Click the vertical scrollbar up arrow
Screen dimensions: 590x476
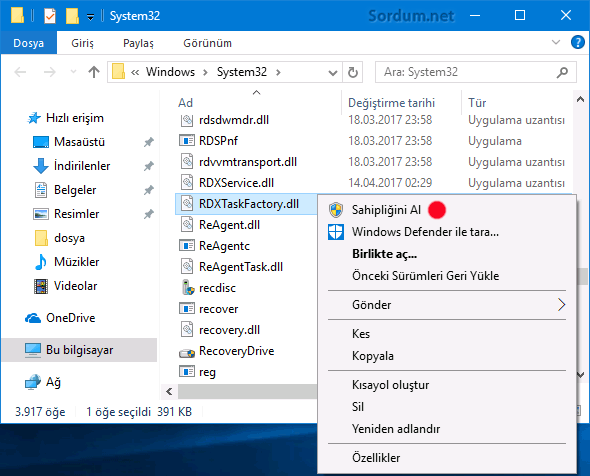[580, 100]
